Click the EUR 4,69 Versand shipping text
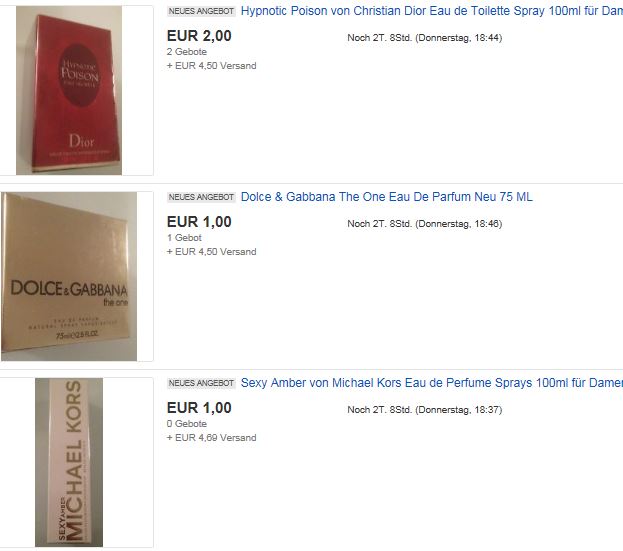Viewport: 623px width, 551px height. 211,437
